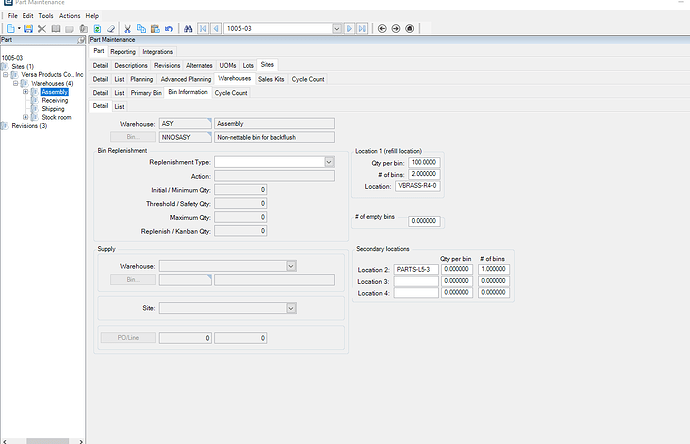Switch to the Primary Bin tab
Viewport: 690px width, 444px height.
click(x=146, y=92)
